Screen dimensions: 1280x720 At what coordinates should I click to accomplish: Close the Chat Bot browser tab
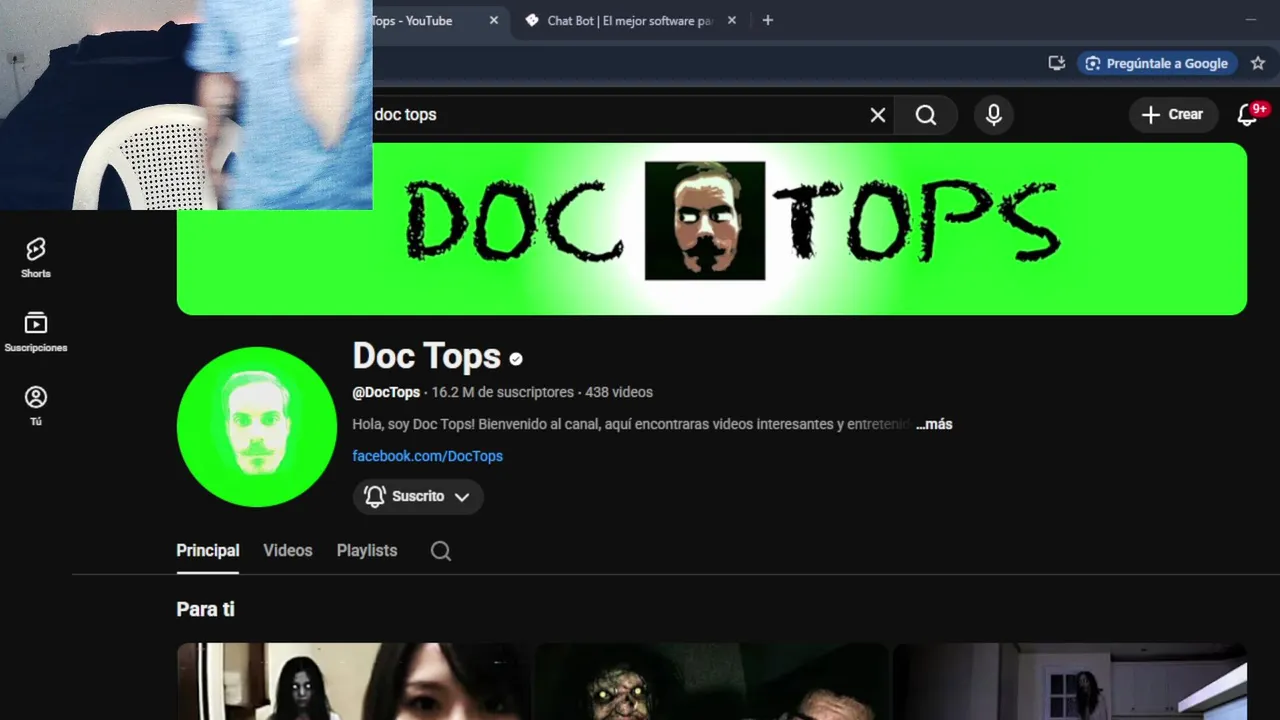click(x=732, y=20)
